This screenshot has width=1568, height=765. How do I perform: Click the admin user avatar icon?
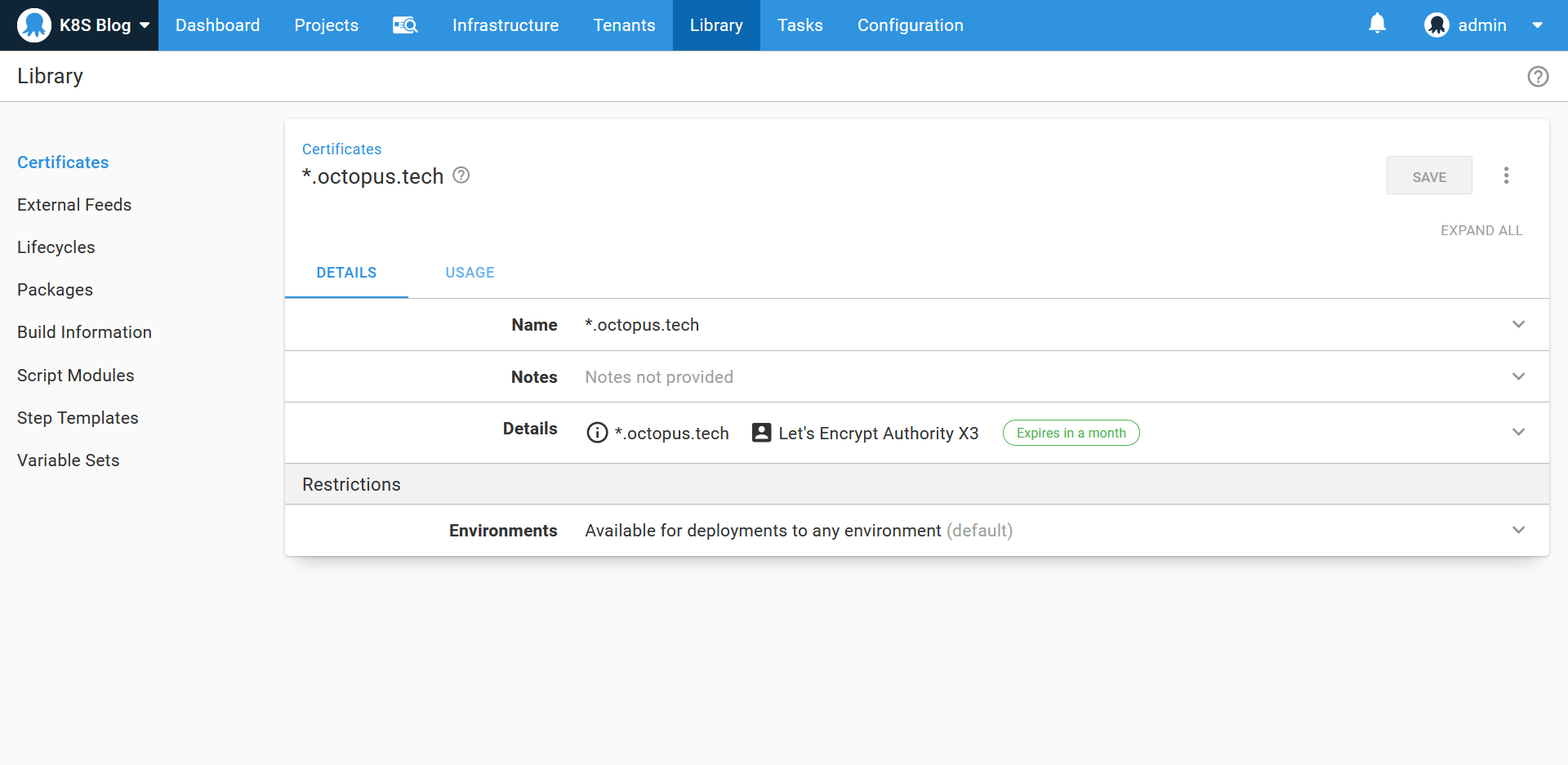tap(1437, 25)
